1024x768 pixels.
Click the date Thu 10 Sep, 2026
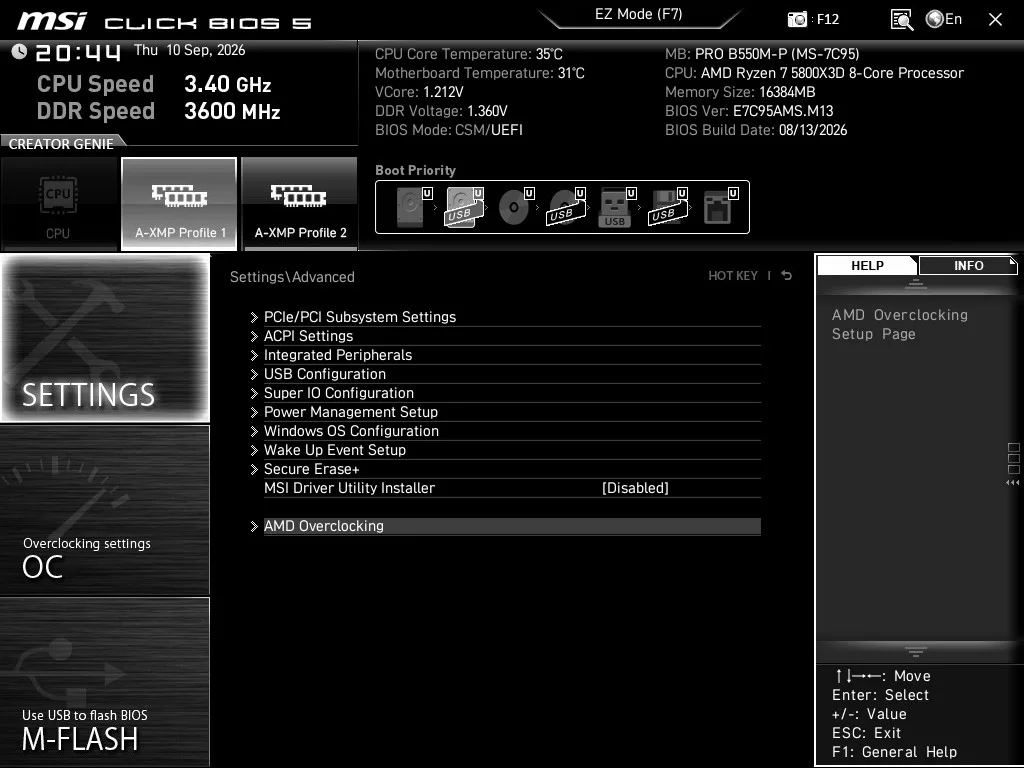point(189,50)
